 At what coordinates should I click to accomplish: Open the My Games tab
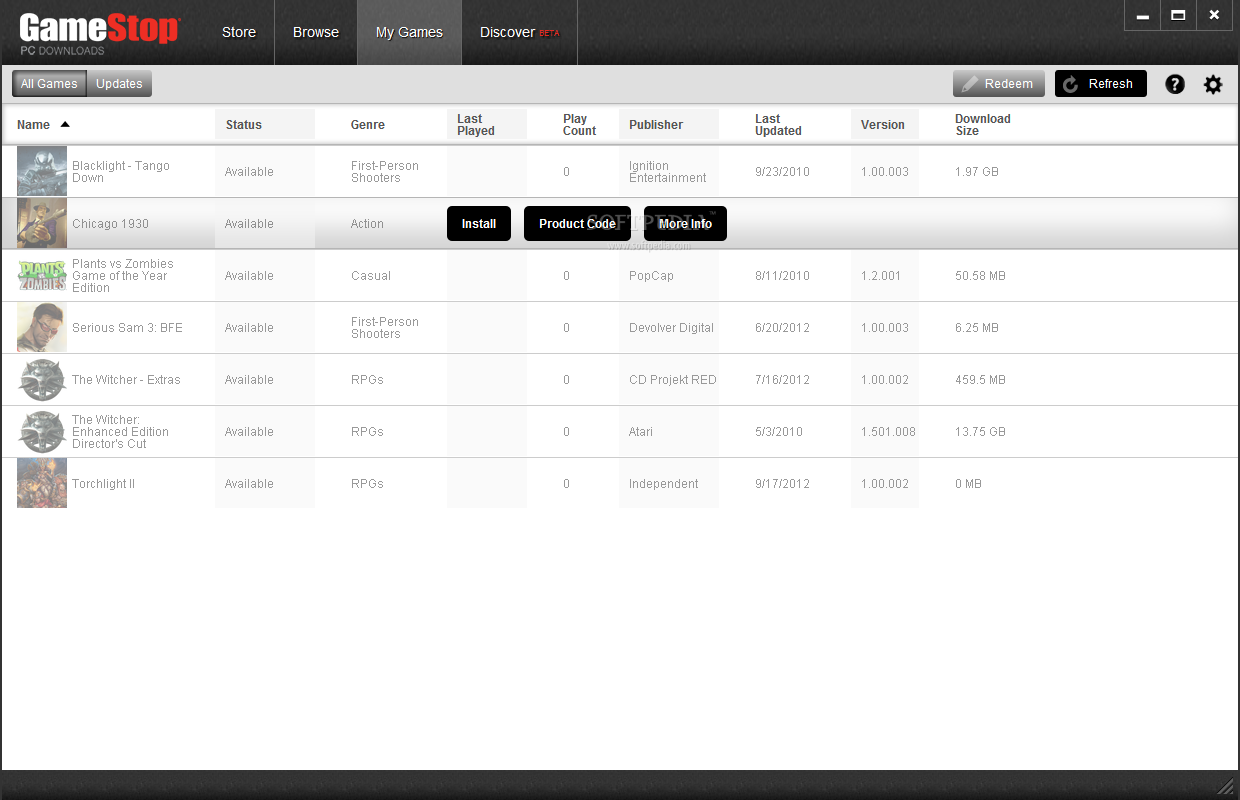click(x=409, y=32)
